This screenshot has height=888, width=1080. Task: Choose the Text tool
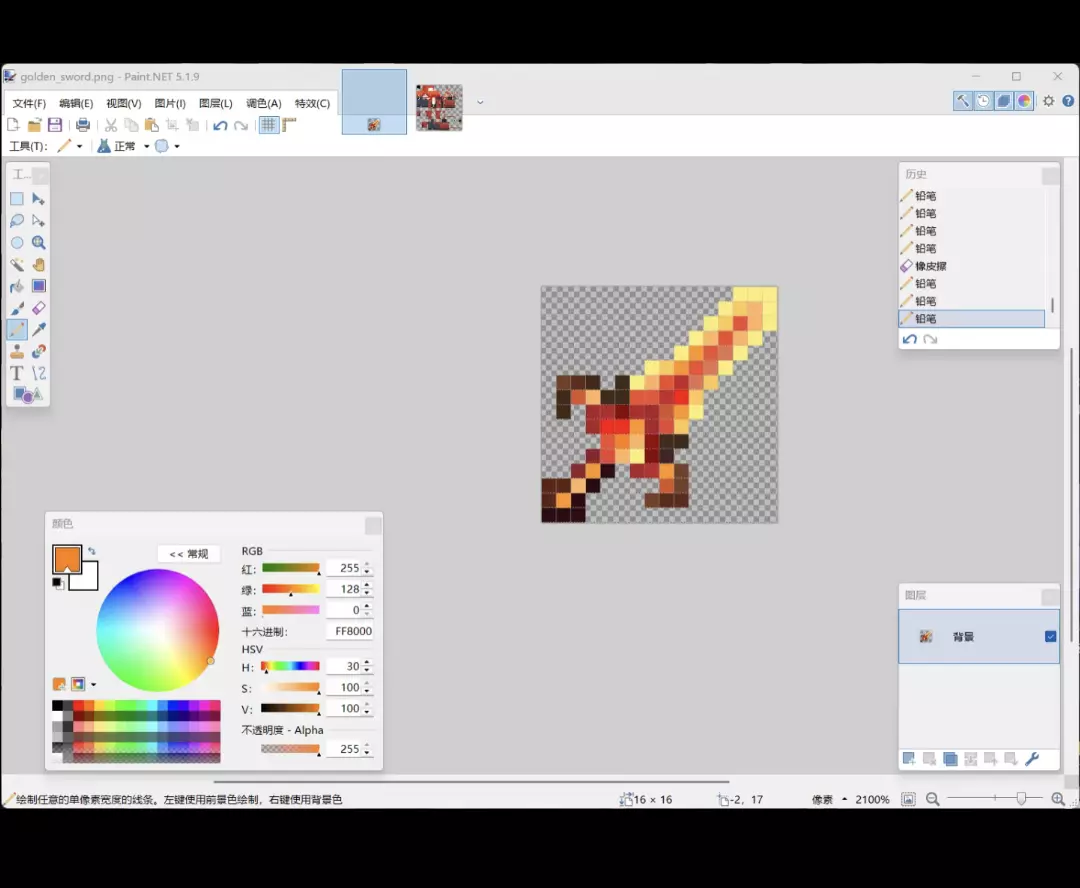17,373
